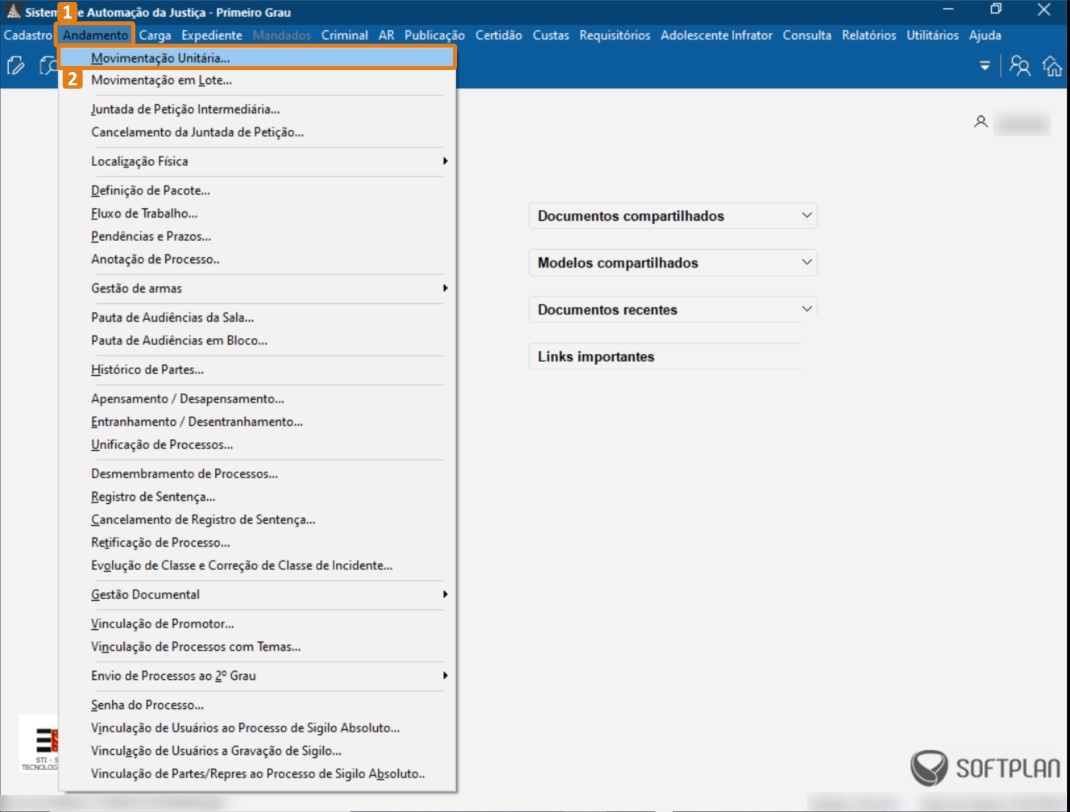This screenshot has height=812, width=1070.
Task: Select Retificação de Processo entry
Action: click(x=257, y=542)
